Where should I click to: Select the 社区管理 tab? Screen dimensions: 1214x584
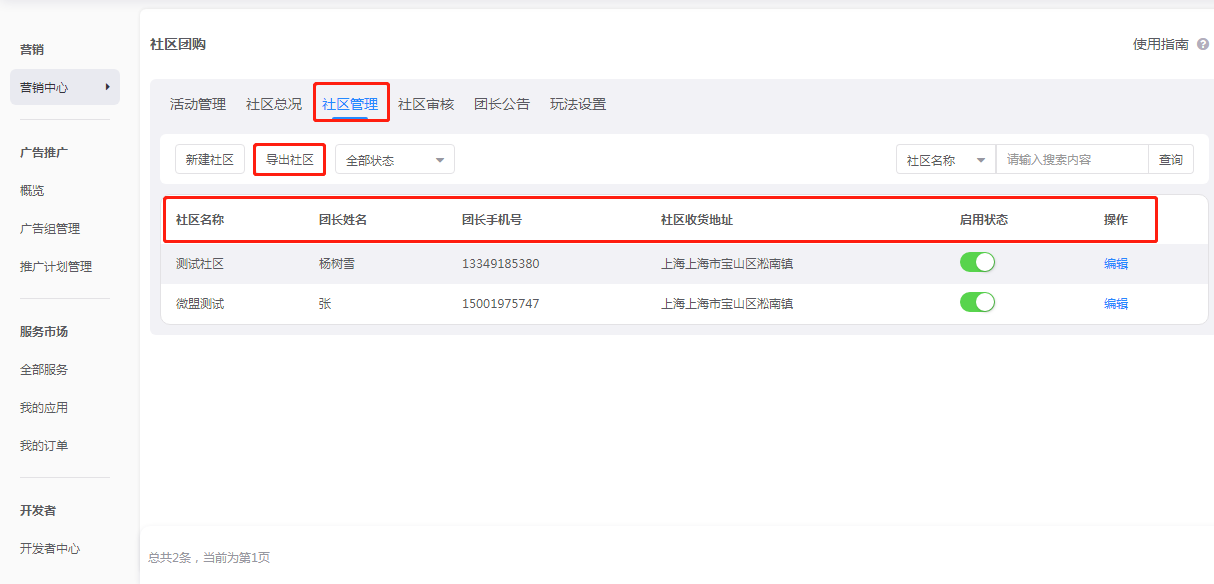(x=350, y=104)
